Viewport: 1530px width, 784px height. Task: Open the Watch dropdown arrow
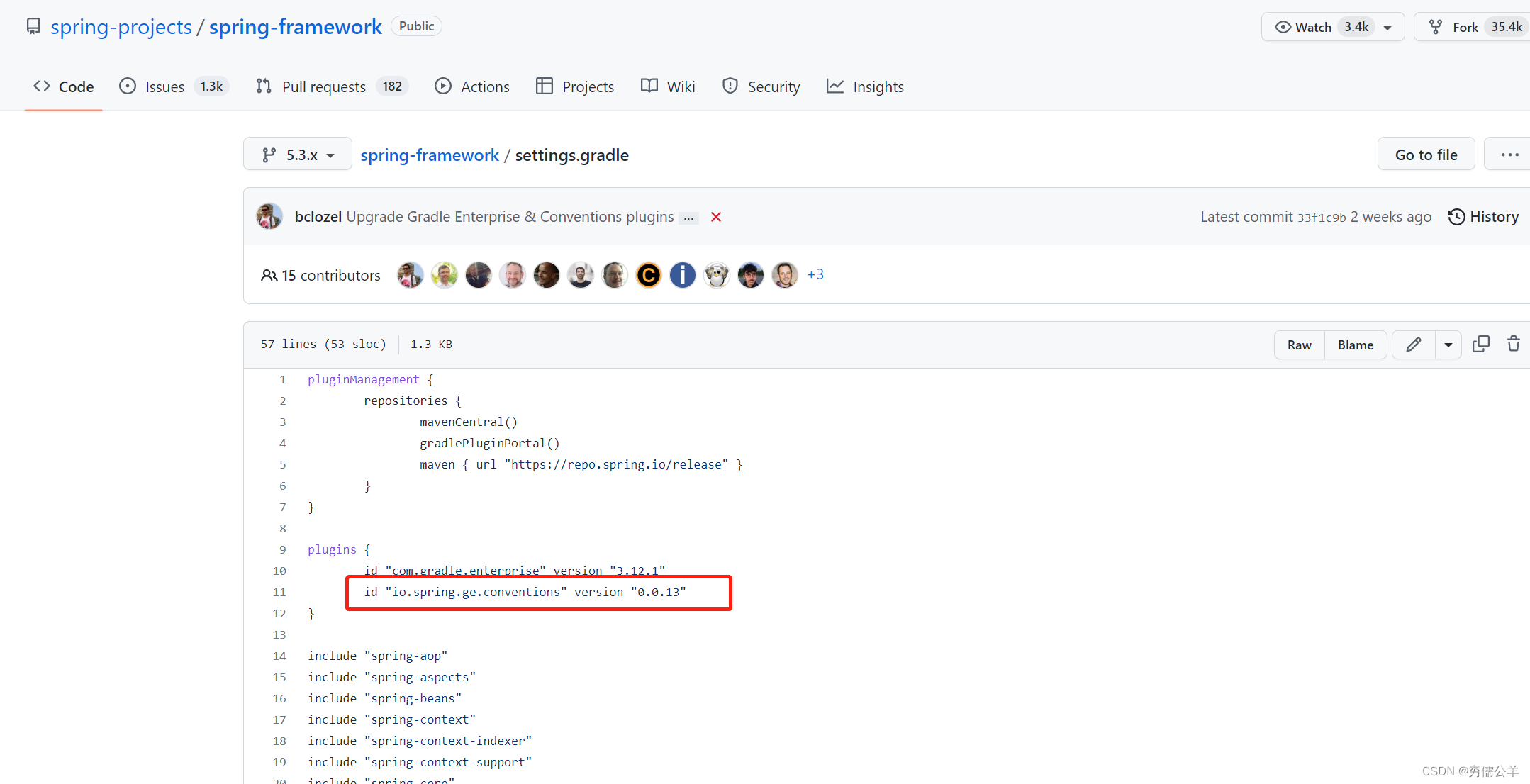click(x=1387, y=28)
